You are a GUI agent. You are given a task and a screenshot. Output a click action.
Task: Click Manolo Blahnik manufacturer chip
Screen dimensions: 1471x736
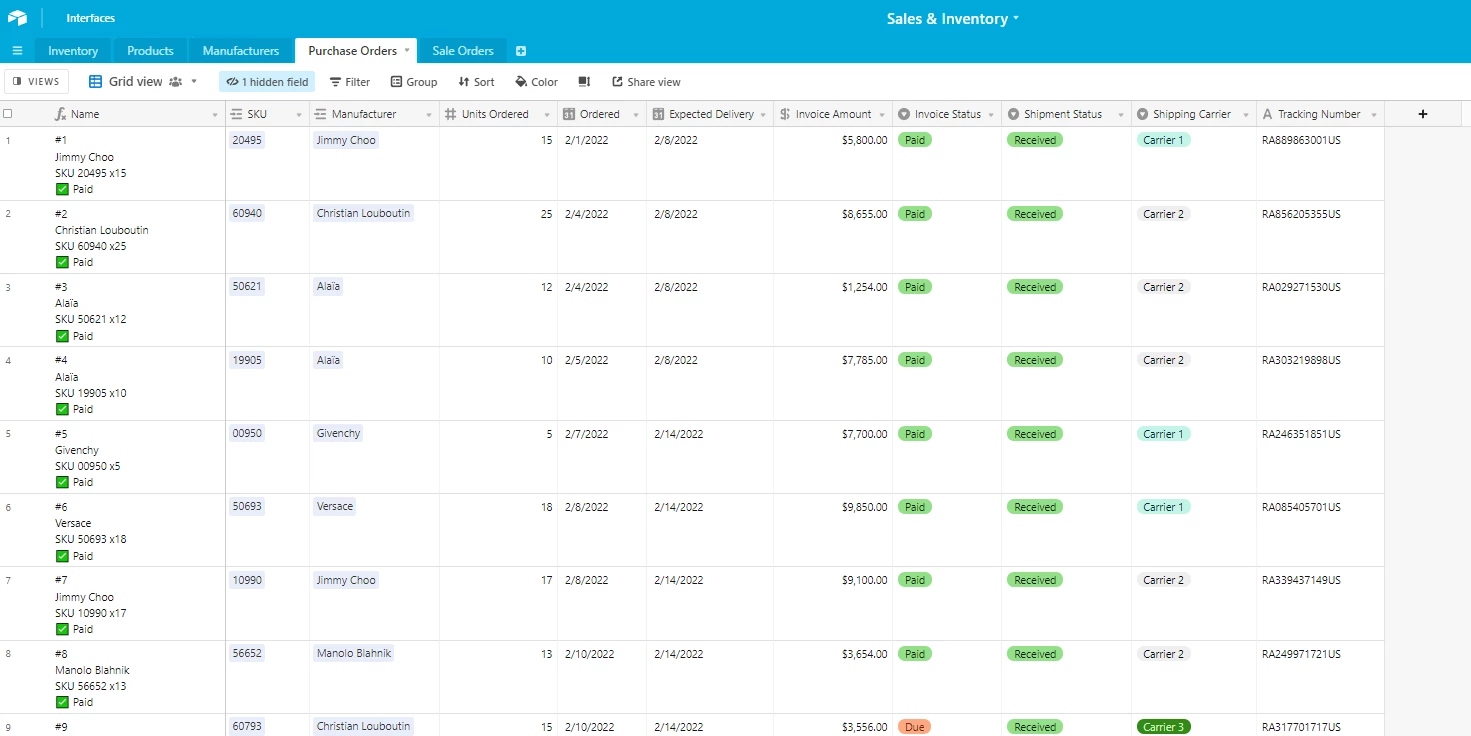354,653
